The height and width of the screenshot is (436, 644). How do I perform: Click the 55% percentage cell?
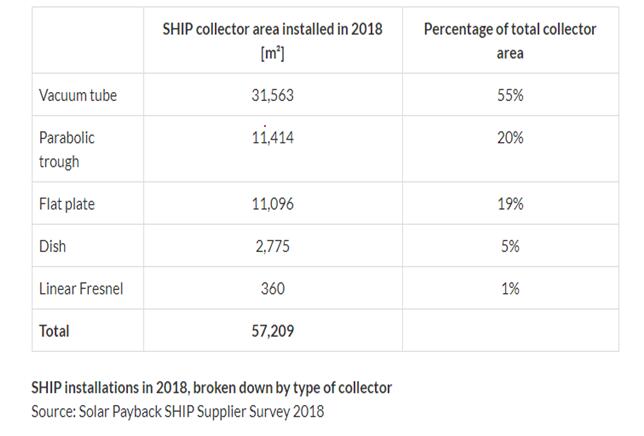[510, 95]
